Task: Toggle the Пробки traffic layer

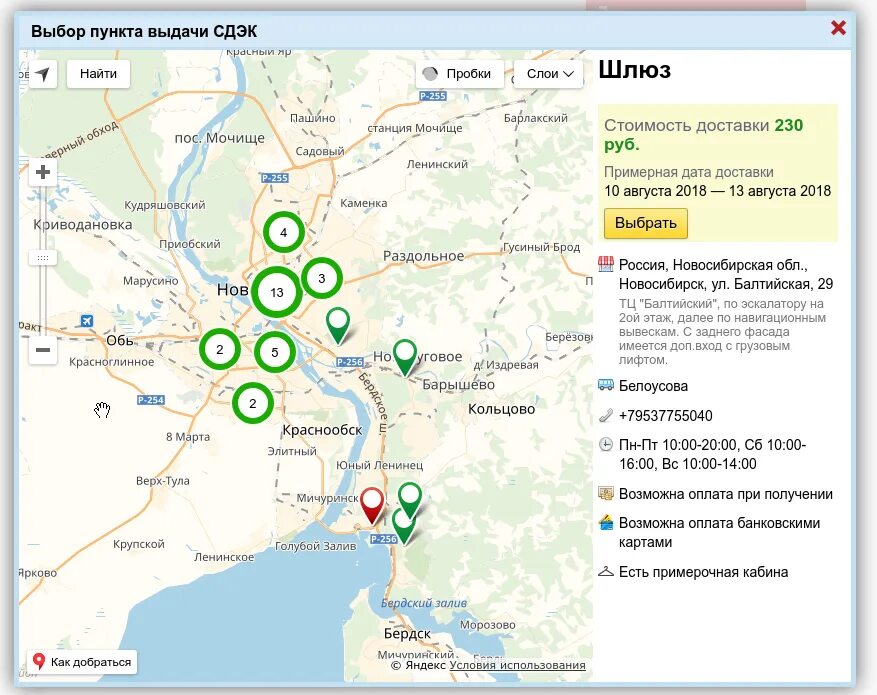Action: coord(460,74)
